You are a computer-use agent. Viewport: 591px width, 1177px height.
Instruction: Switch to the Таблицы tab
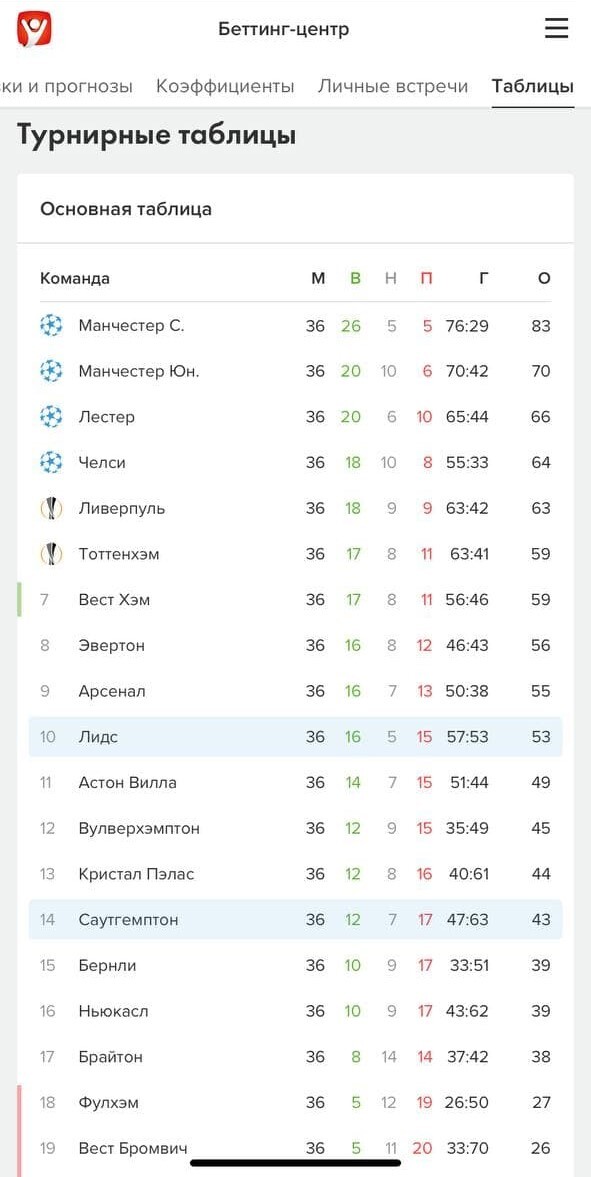coord(533,86)
